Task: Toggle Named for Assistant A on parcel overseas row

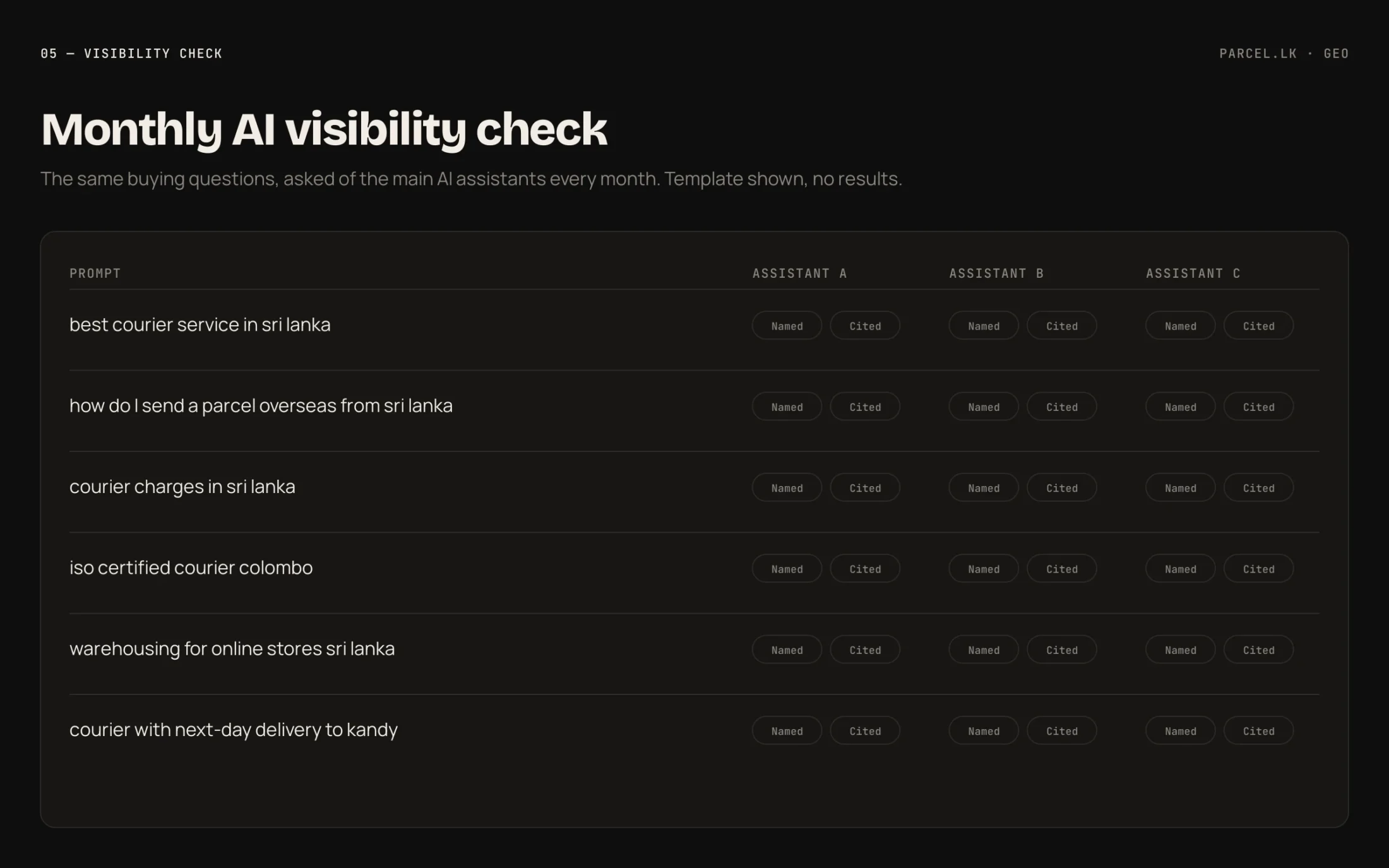Action: click(787, 407)
